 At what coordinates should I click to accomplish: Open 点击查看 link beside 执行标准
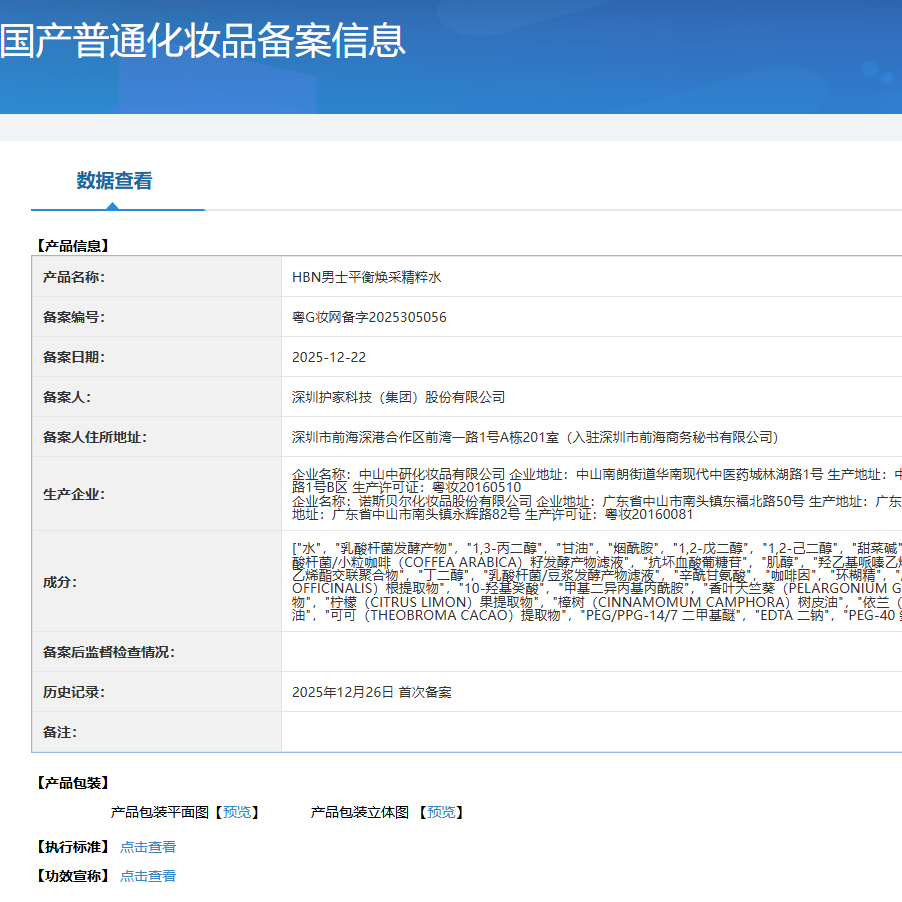coord(148,847)
